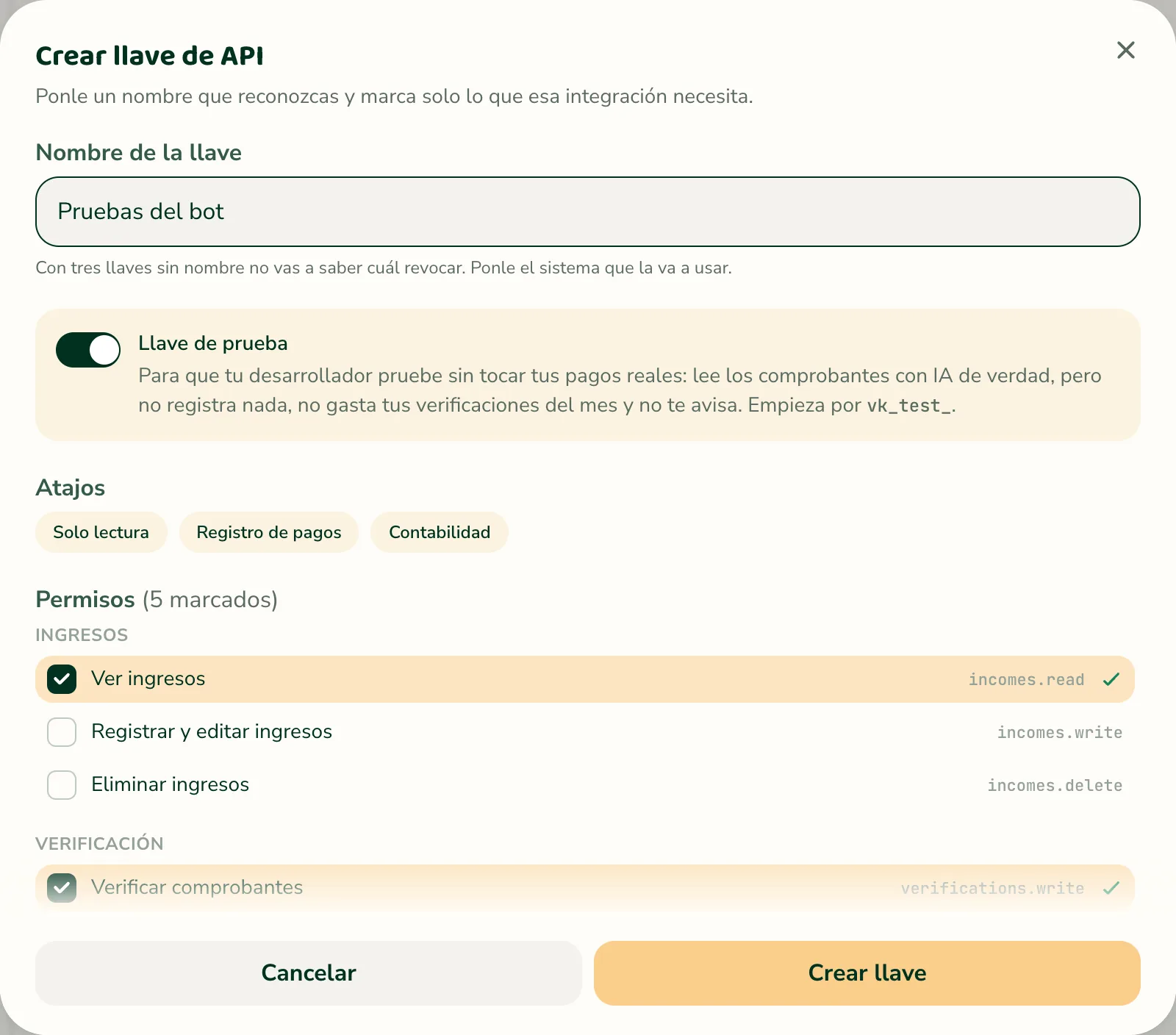Click the green checkmark next to incomes.read

point(1111,679)
